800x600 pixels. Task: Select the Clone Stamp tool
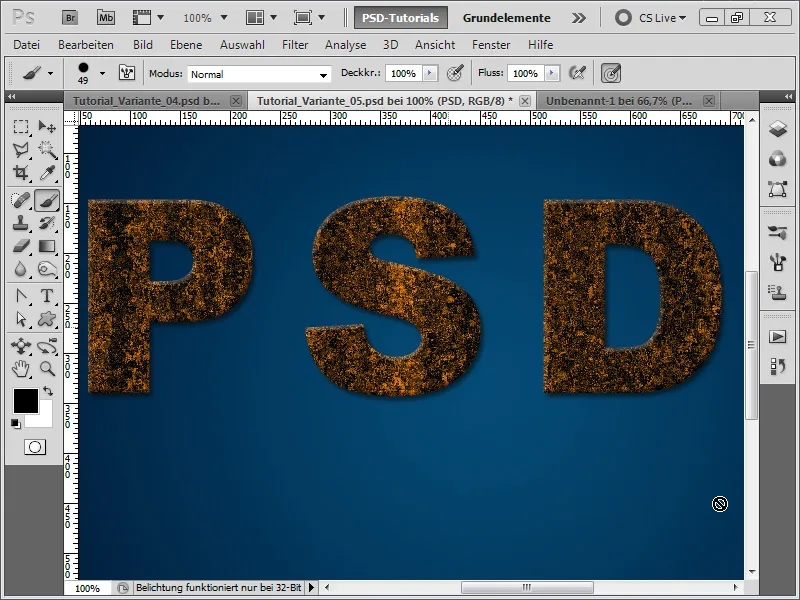tap(21, 223)
